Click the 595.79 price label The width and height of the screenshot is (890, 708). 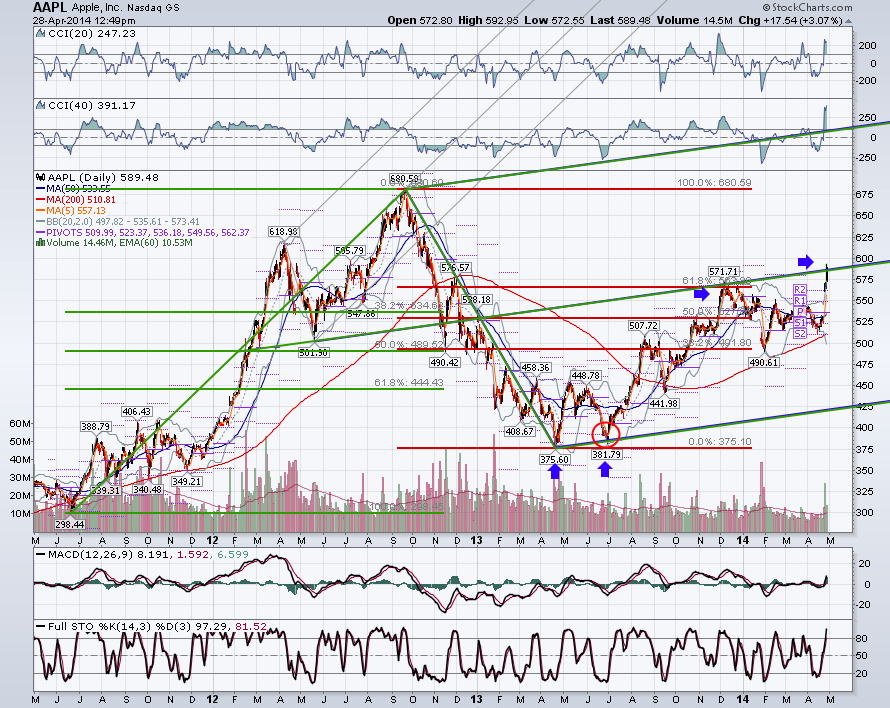(x=350, y=250)
